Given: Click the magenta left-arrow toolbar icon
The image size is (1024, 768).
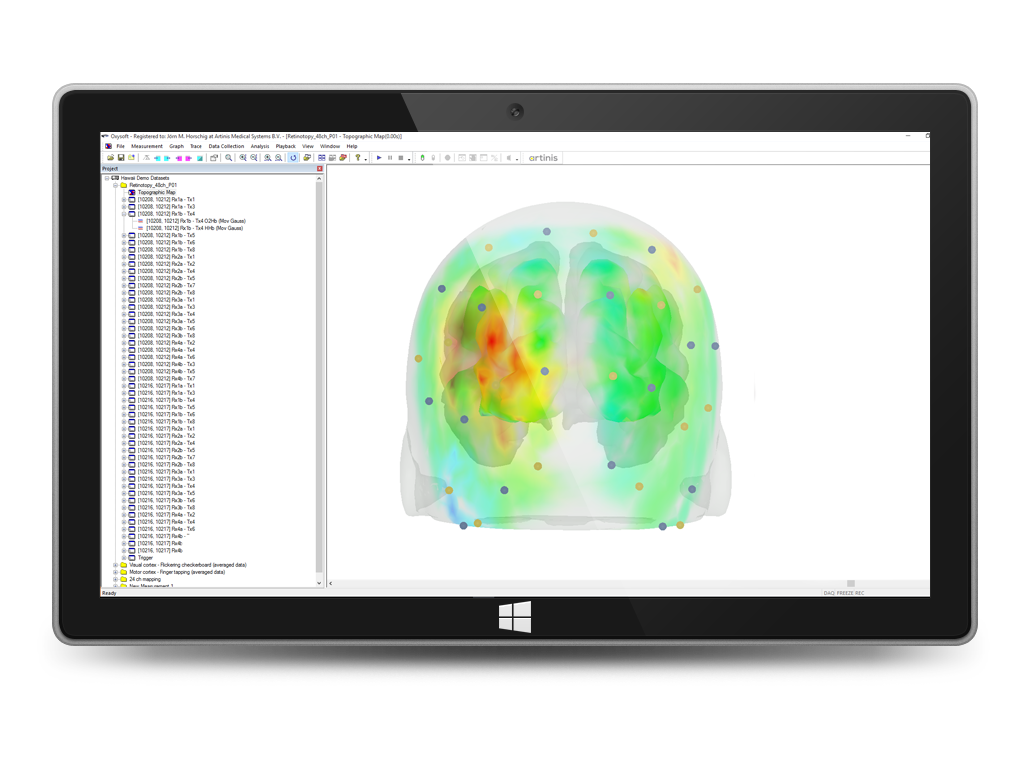Looking at the screenshot, I should click(178, 158).
